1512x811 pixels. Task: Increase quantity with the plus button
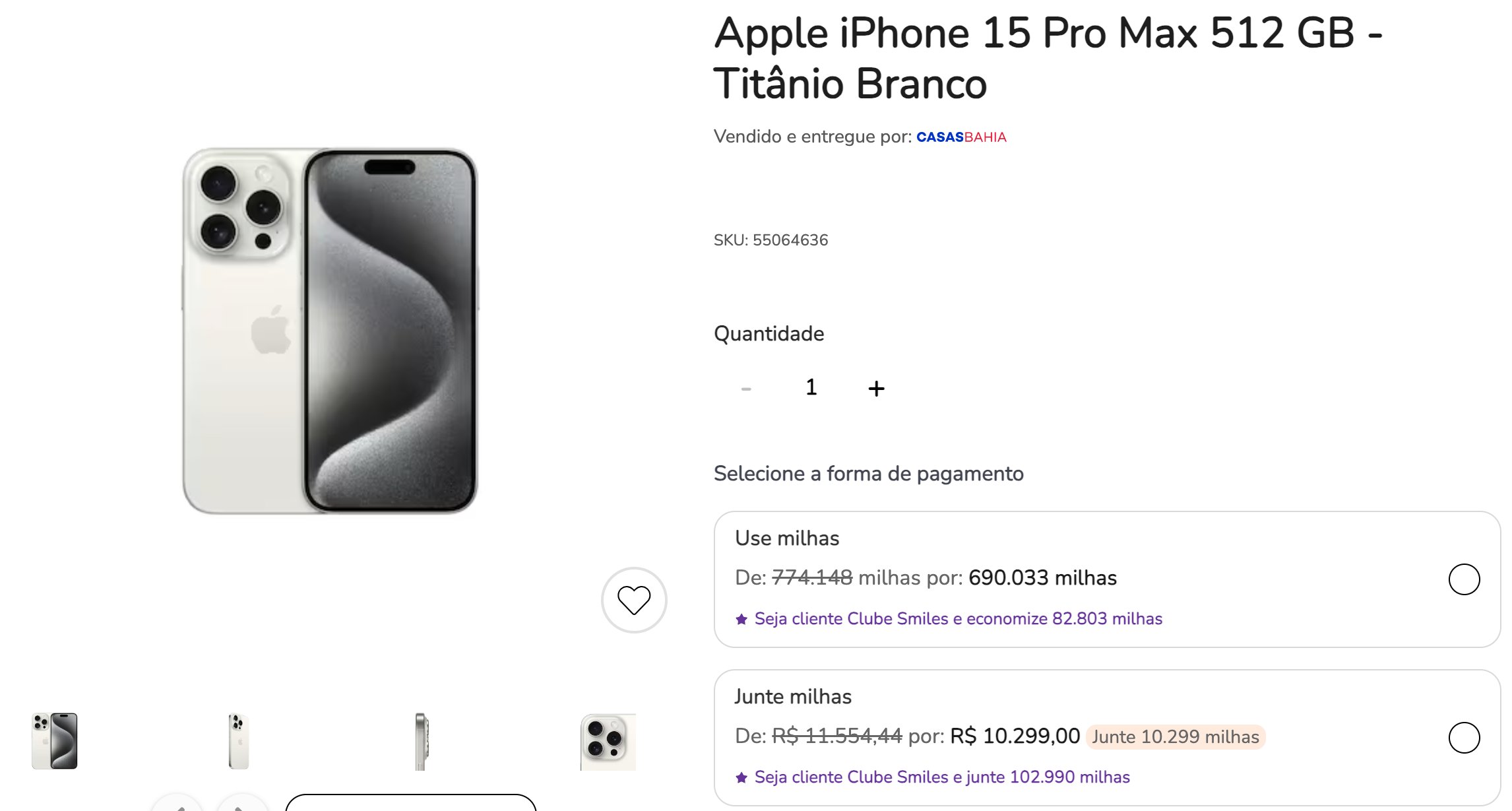point(876,389)
